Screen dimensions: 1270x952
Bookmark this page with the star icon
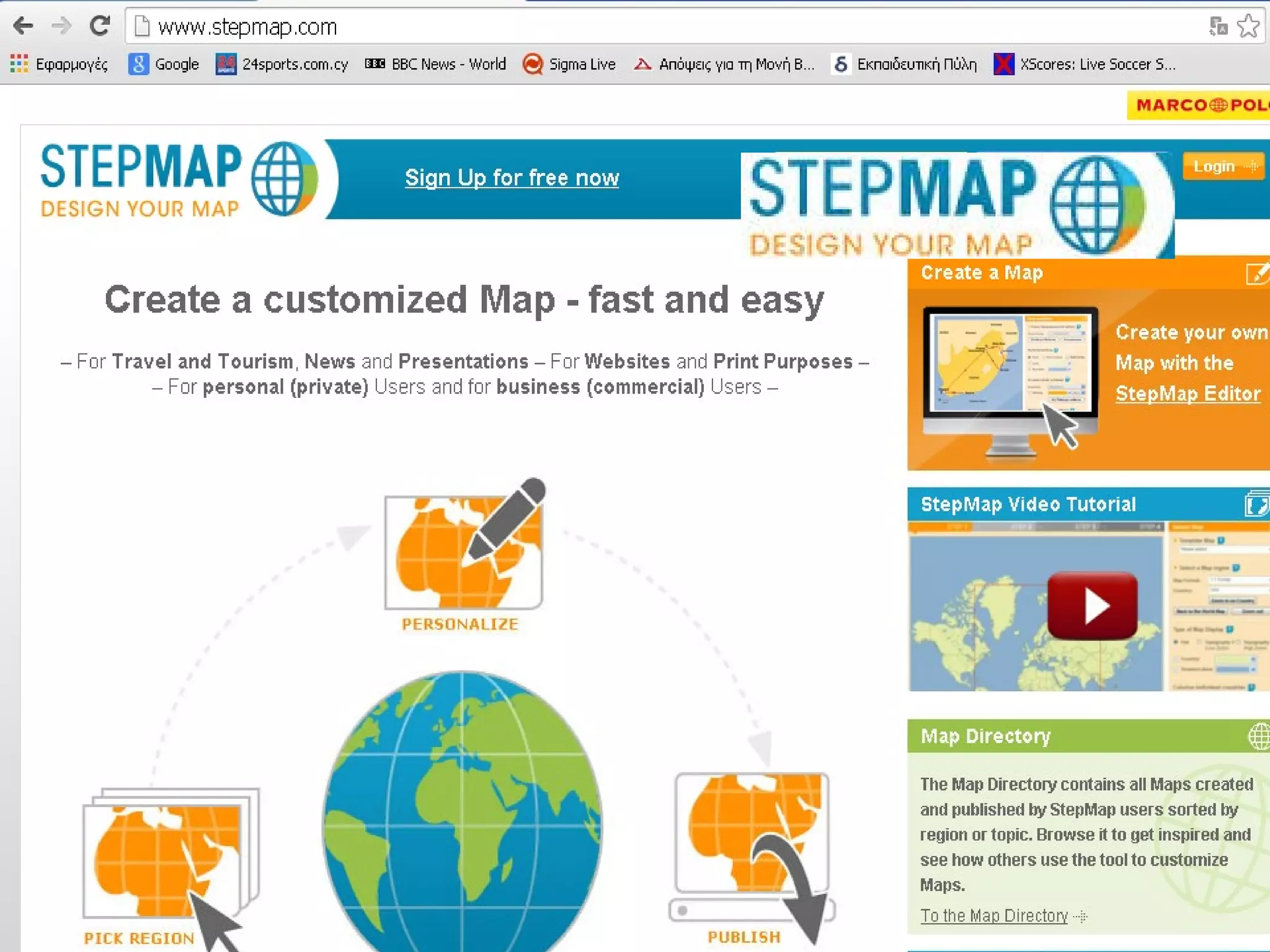[1248, 26]
